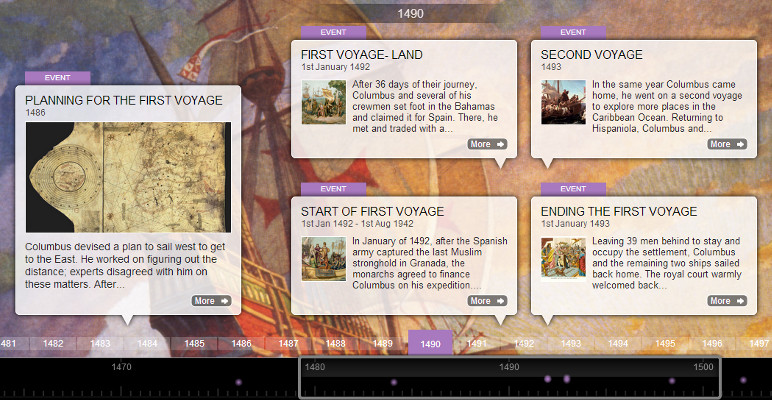Click the date '1st January 1493'

[575, 224]
